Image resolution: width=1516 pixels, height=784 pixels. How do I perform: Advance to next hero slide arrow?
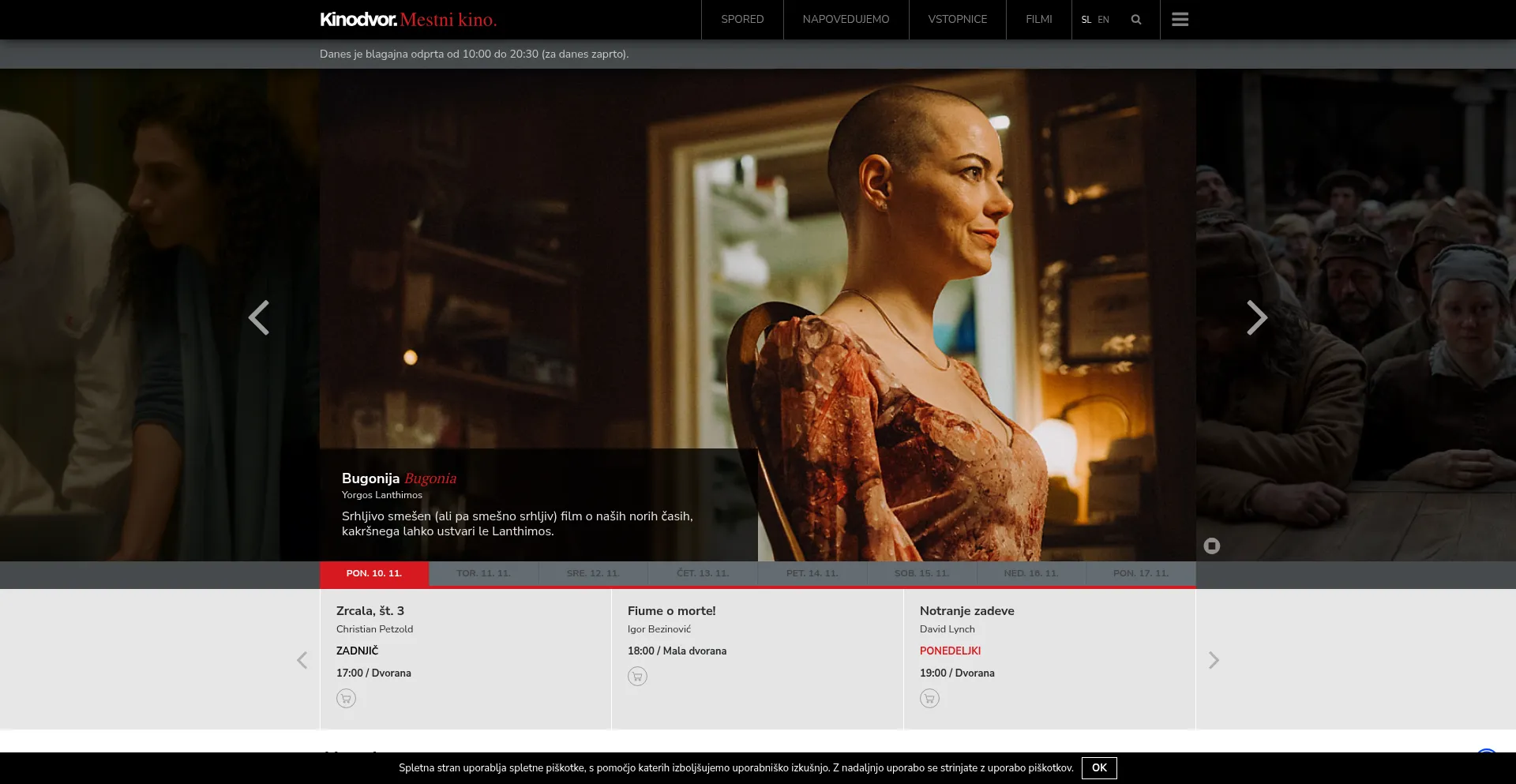point(1256,317)
